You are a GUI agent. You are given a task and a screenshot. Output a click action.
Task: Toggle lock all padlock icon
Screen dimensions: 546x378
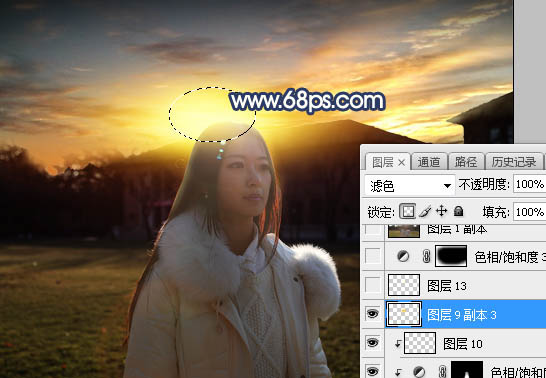pos(459,212)
